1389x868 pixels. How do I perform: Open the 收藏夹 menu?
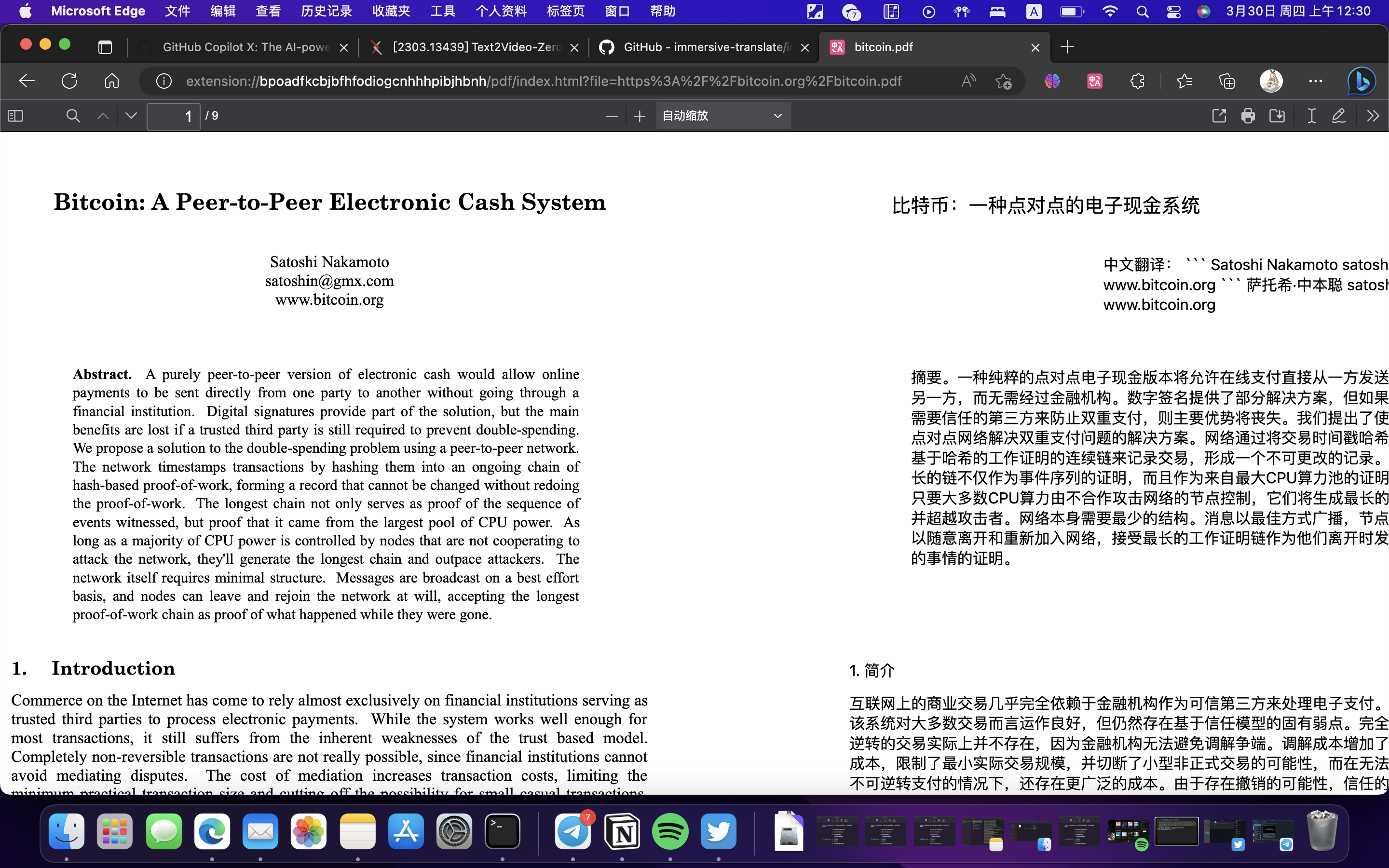[391, 11]
